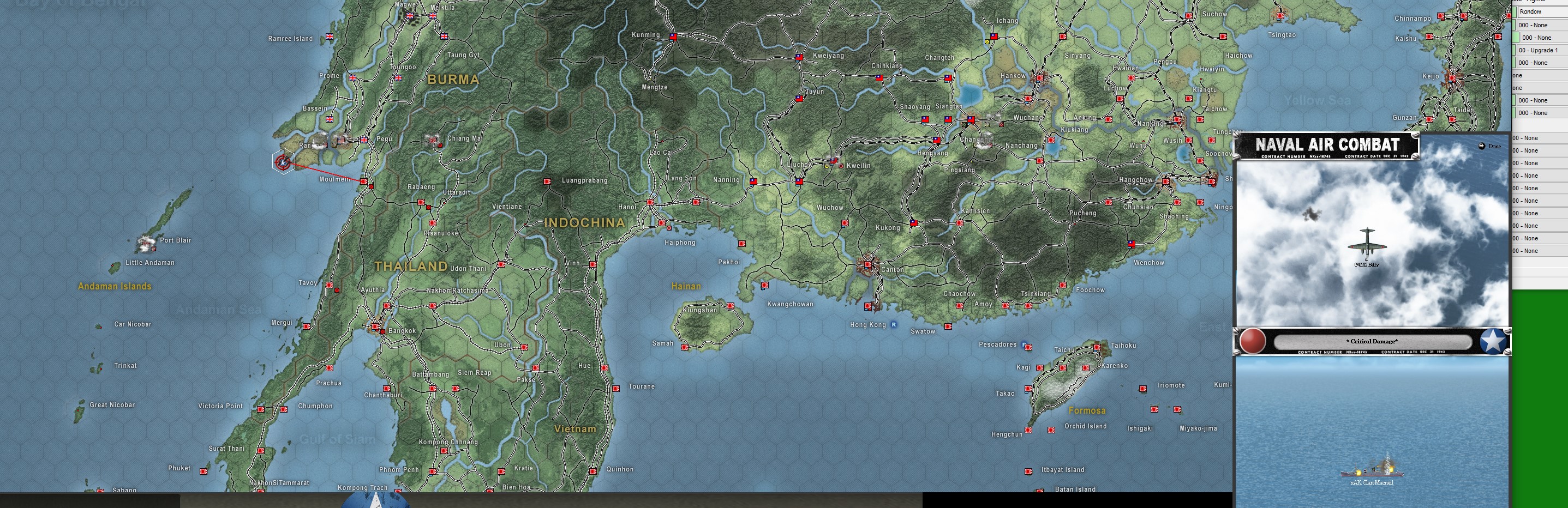The height and width of the screenshot is (508, 1568).
Task: Select the Kaishu base flag
Action: coord(1429,37)
